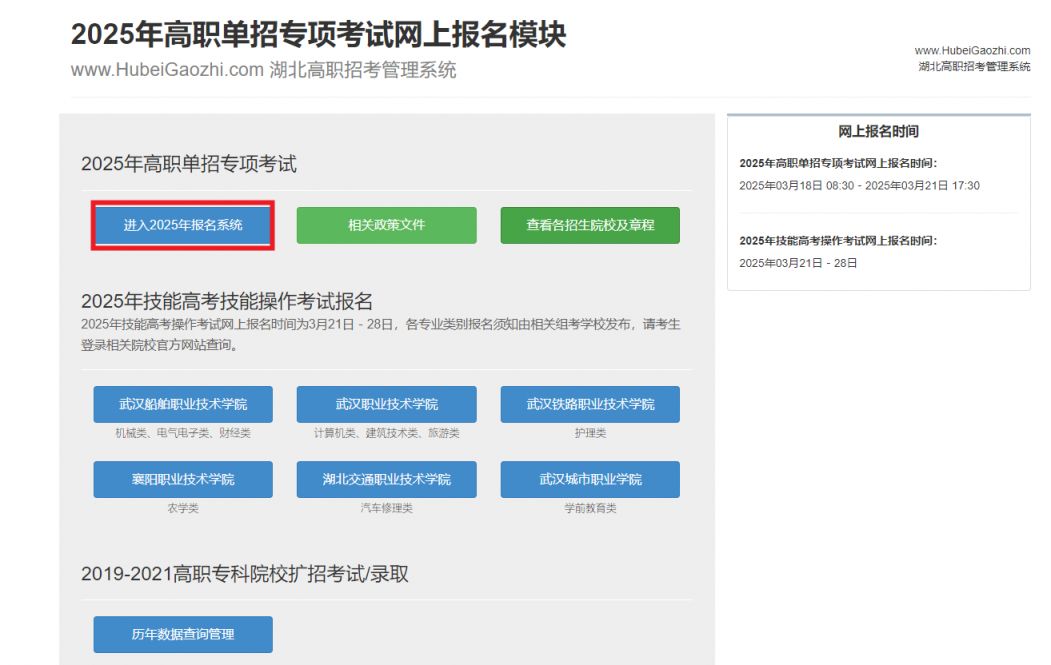Select 武汉城市职业学院 button
Screen dimensions: 1051x665
tap(590, 479)
